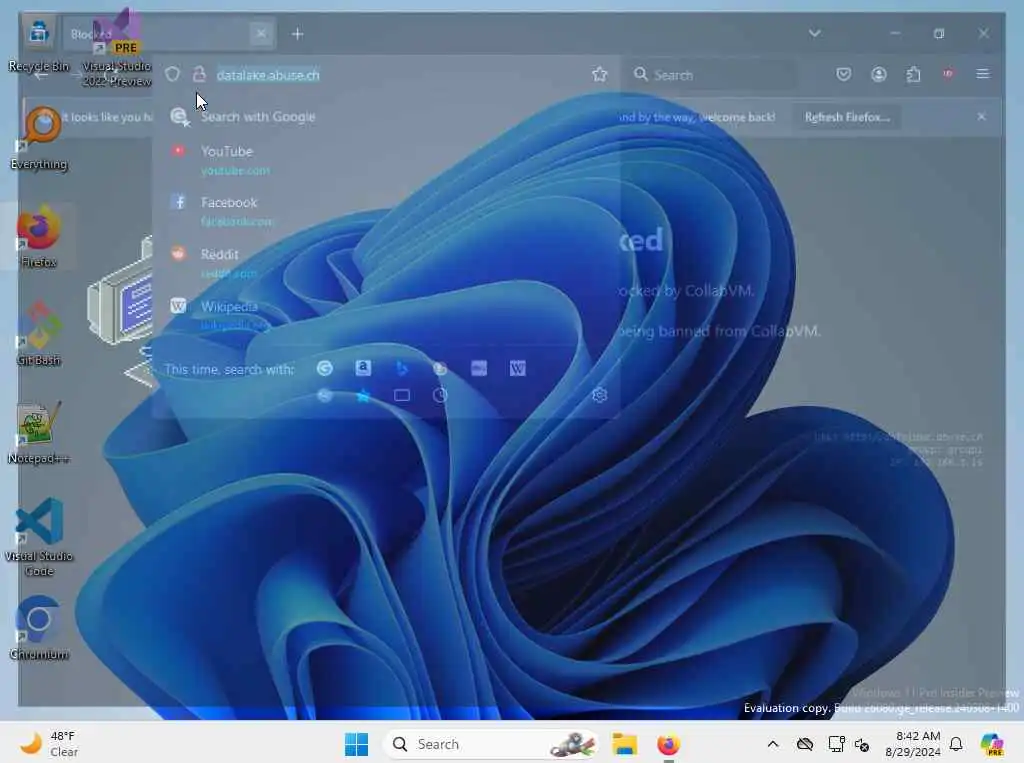Click the volume muted tray icon
This screenshot has height=763, width=1024.
coord(862,744)
